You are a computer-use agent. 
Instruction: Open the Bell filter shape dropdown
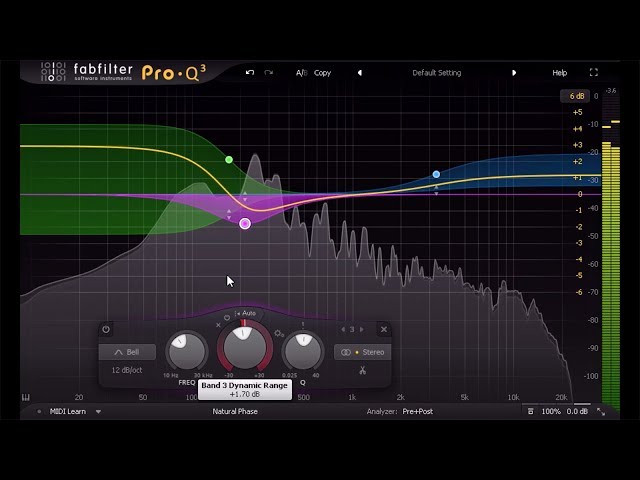[x=127, y=352]
